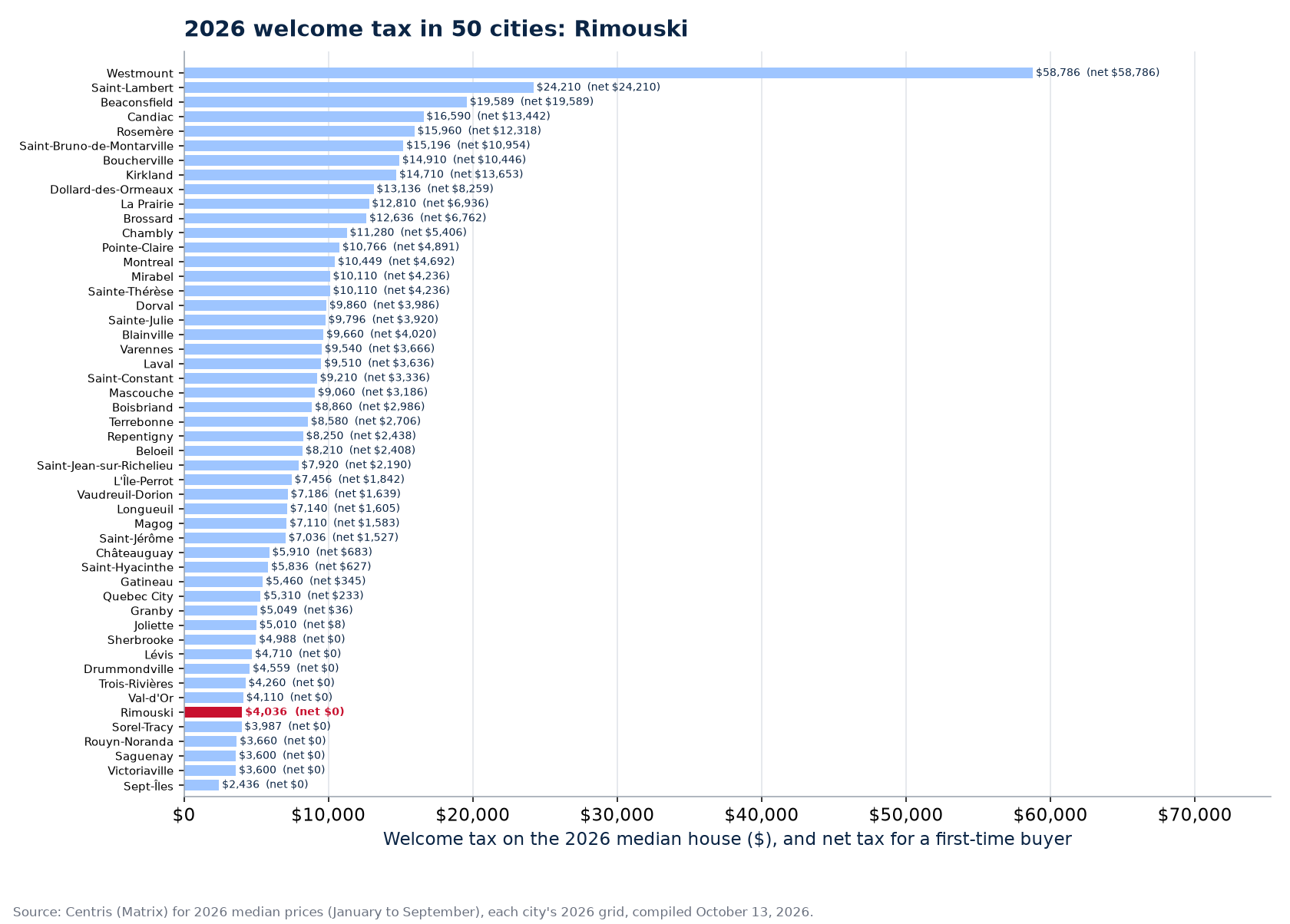Click the '$5,010 (net $8)' Joliette value
The image size is (1290, 924).
coord(303,625)
